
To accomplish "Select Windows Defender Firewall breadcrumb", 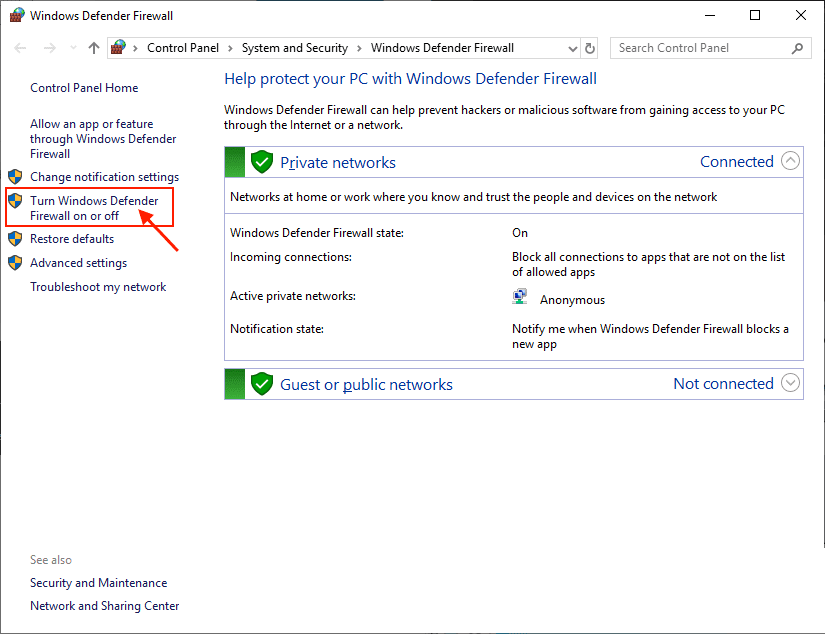I will click(442, 48).
